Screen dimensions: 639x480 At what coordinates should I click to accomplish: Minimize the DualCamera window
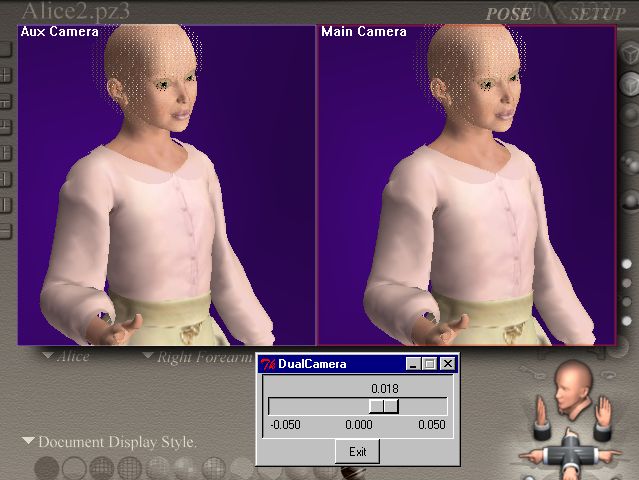(413, 363)
